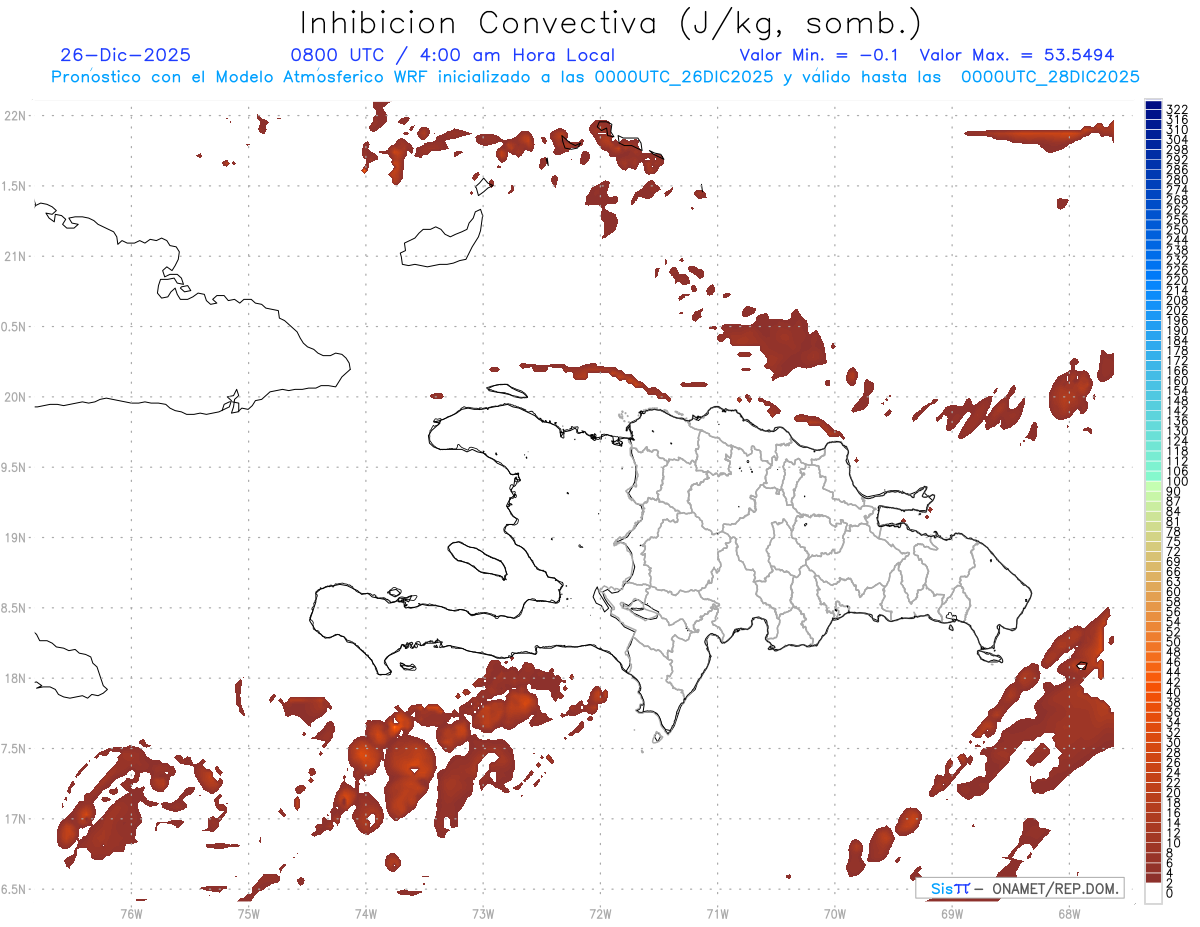Click the '250' value on the color scale
Image resolution: width=1200 pixels, height=927 pixels.
click(x=1176, y=230)
